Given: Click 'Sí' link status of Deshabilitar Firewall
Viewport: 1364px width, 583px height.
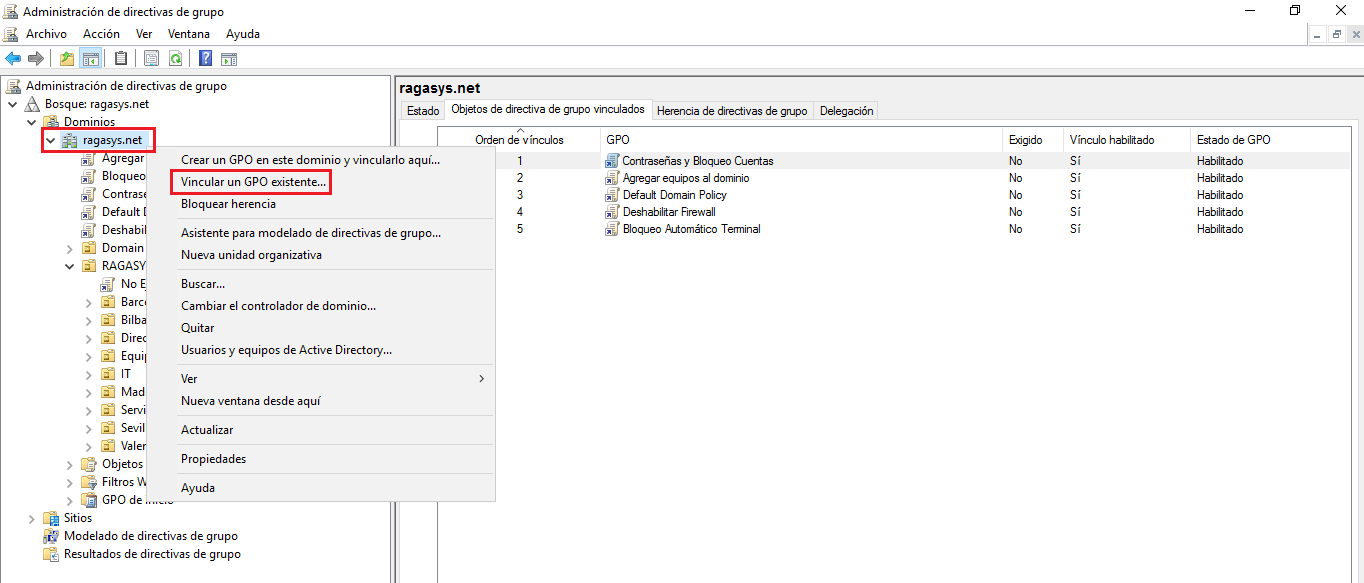Looking at the screenshot, I should [1075, 211].
